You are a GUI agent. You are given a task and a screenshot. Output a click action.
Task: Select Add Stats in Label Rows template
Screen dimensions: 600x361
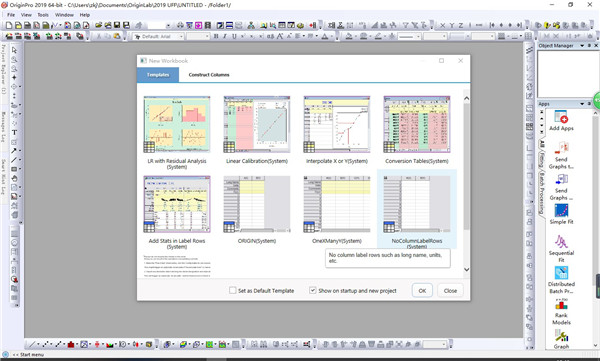click(177, 212)
